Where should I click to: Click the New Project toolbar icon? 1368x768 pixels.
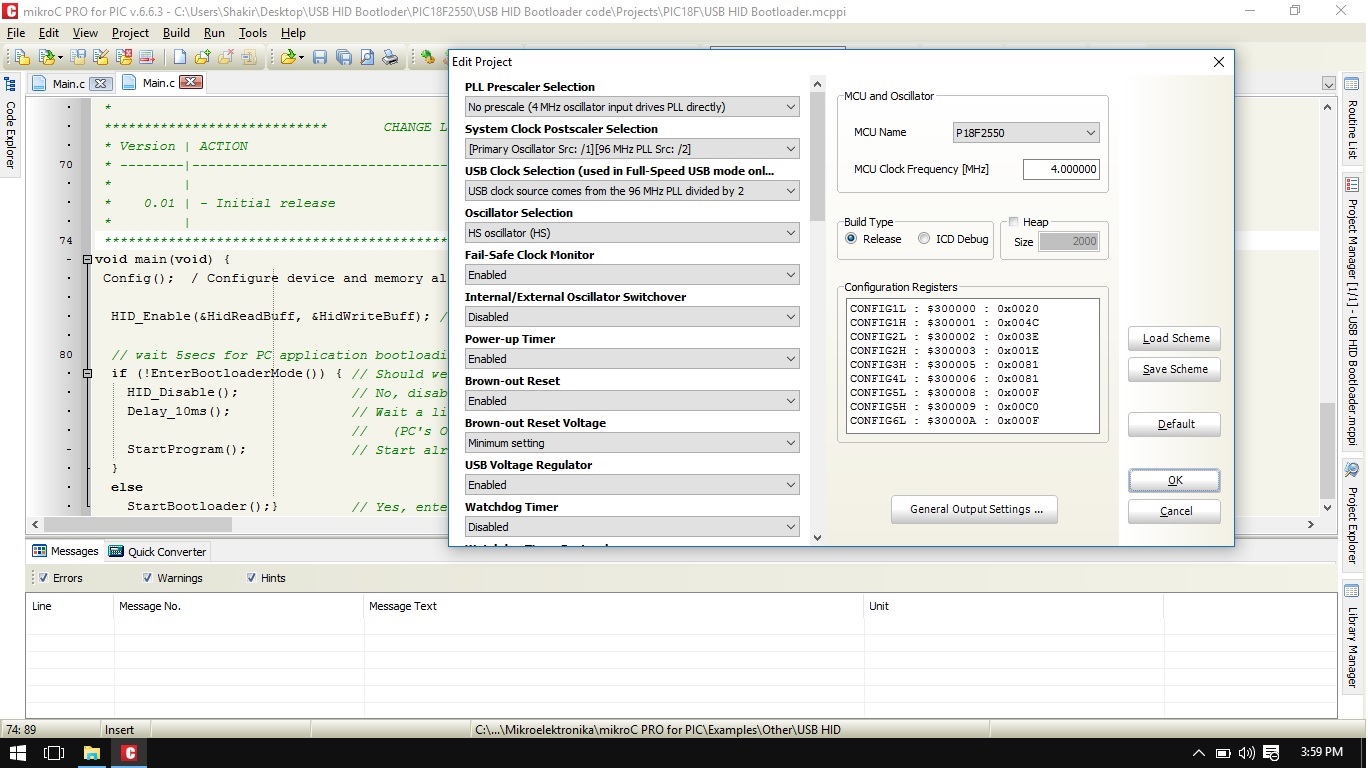[23, 57]
